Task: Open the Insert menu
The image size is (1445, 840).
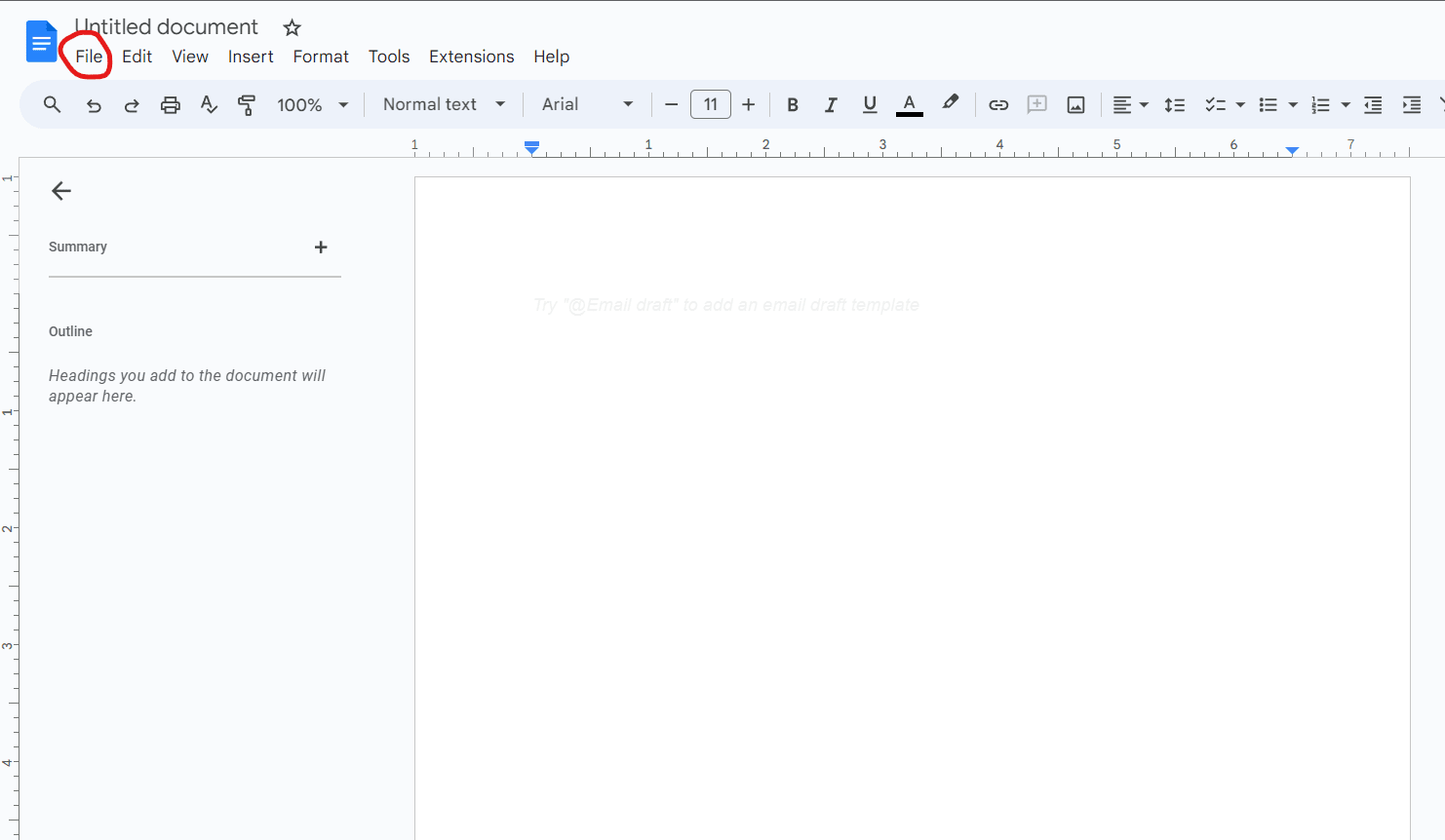Action: click(x=251, y=57)
